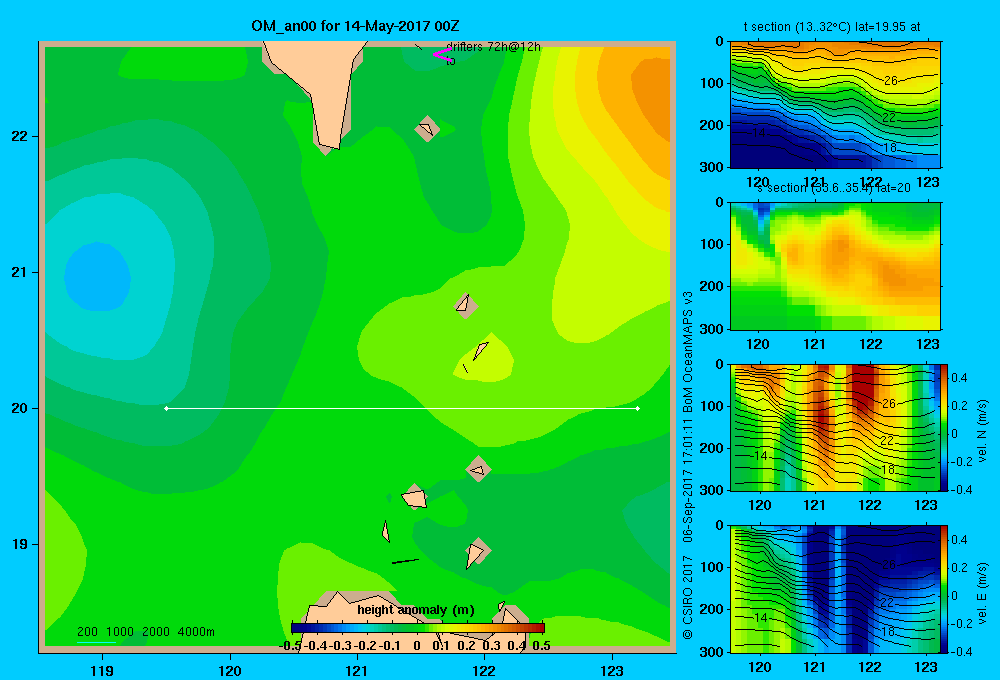Select the small island near 121.5E 22N
The width and height of the screenshot is (1000, 680).
click(x=427, y=129)
